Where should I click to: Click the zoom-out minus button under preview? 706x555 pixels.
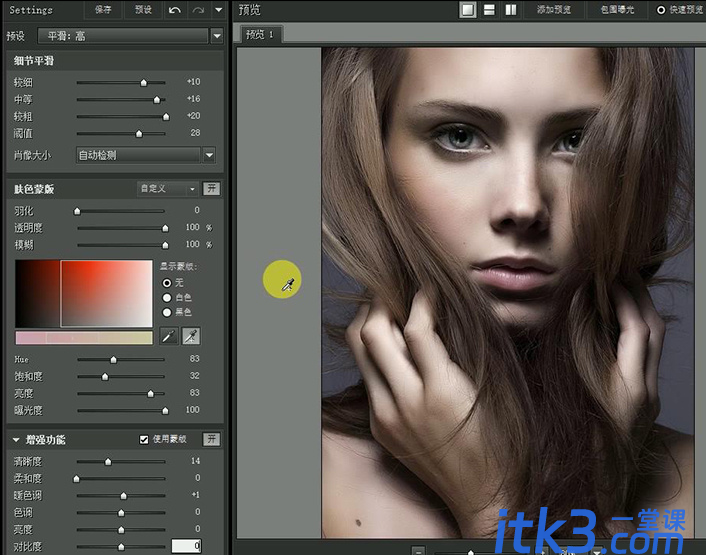418,551
